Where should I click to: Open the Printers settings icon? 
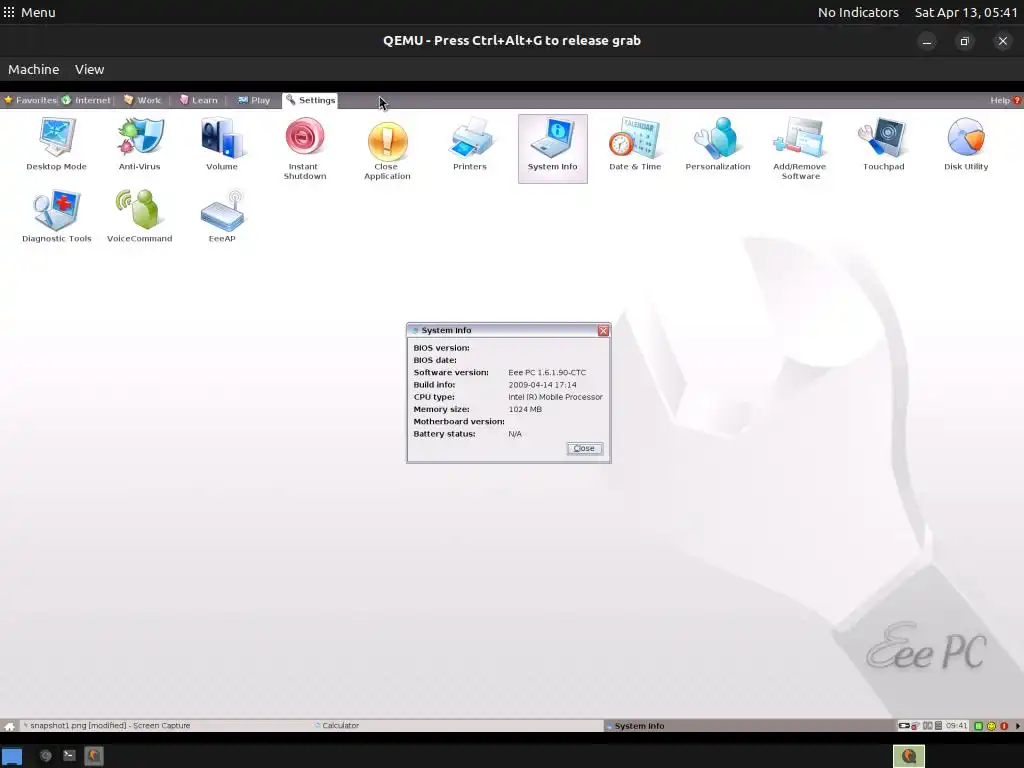tap(470, 144)
